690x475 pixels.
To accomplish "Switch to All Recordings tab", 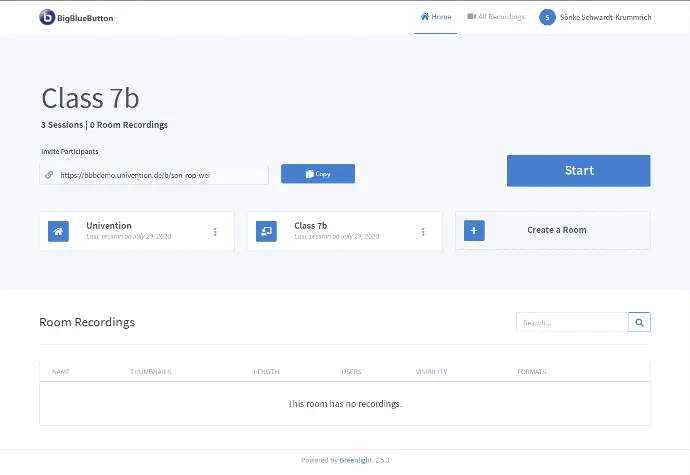I will click(x=496, y=17).
